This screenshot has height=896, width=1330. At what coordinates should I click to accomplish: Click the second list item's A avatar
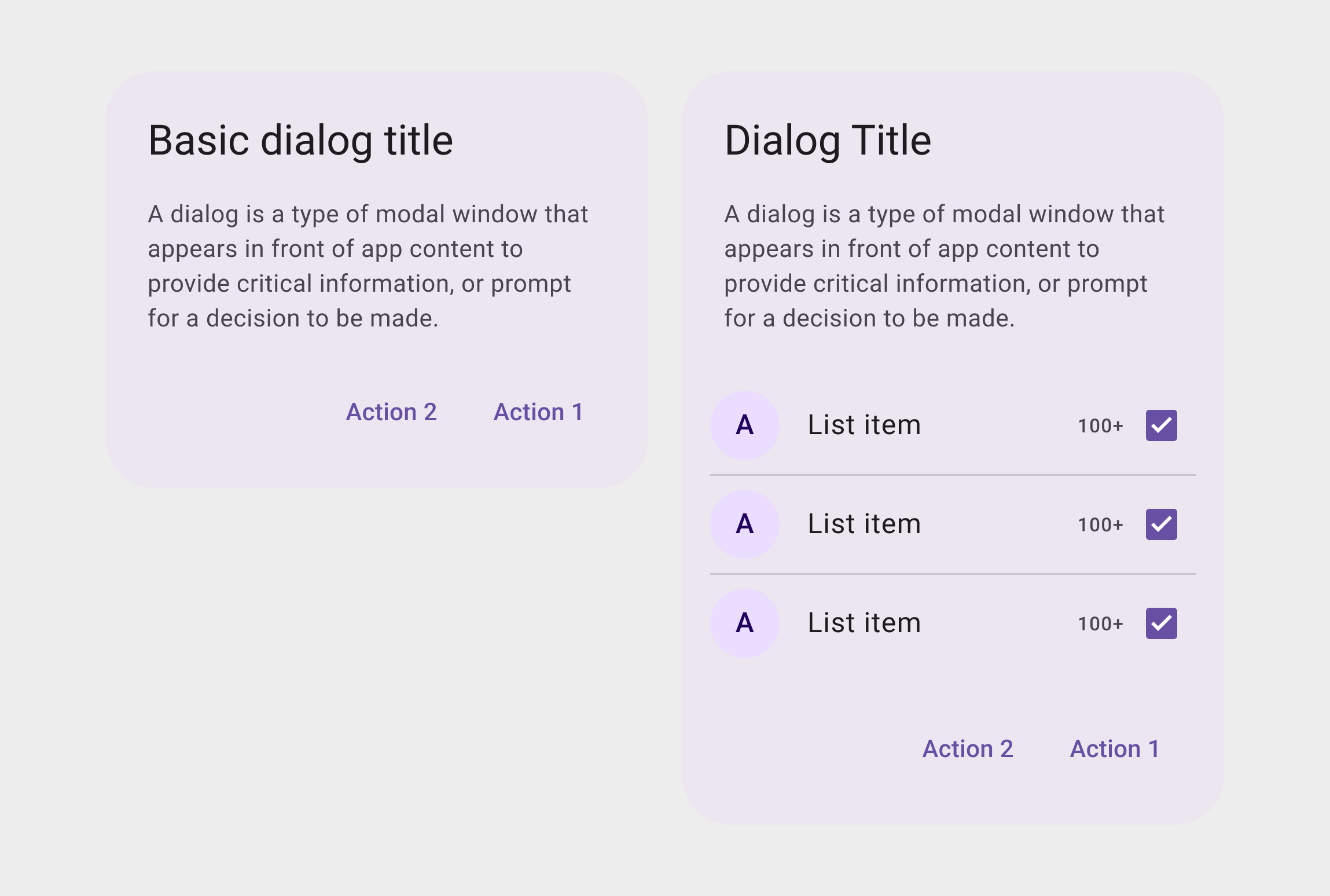coord(745,524)
